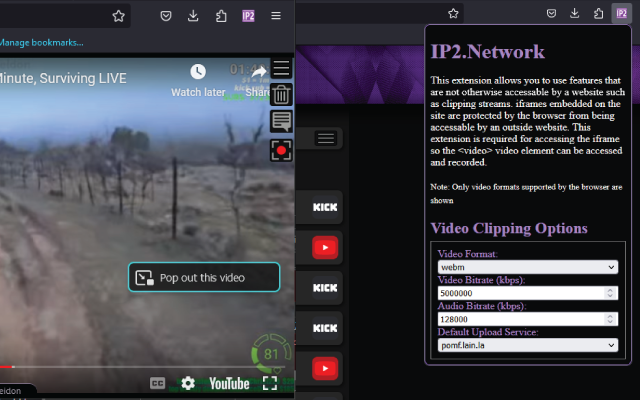Open extensions puzzle icon in the left window

(221, 16)
